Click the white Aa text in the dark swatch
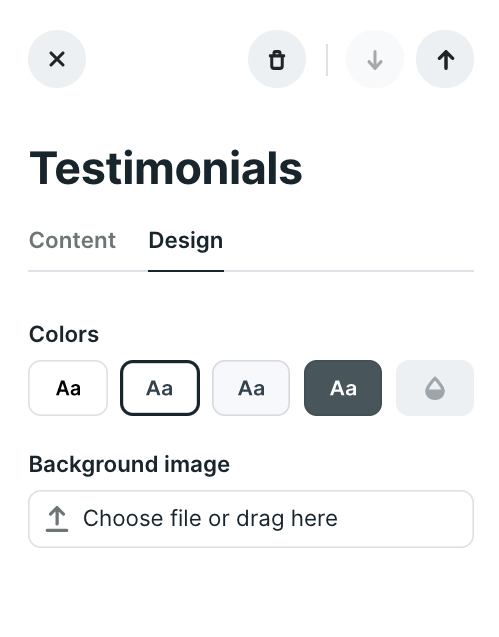Image resolution: width=499 pixels, height=637 pixels. coord(343,388)
